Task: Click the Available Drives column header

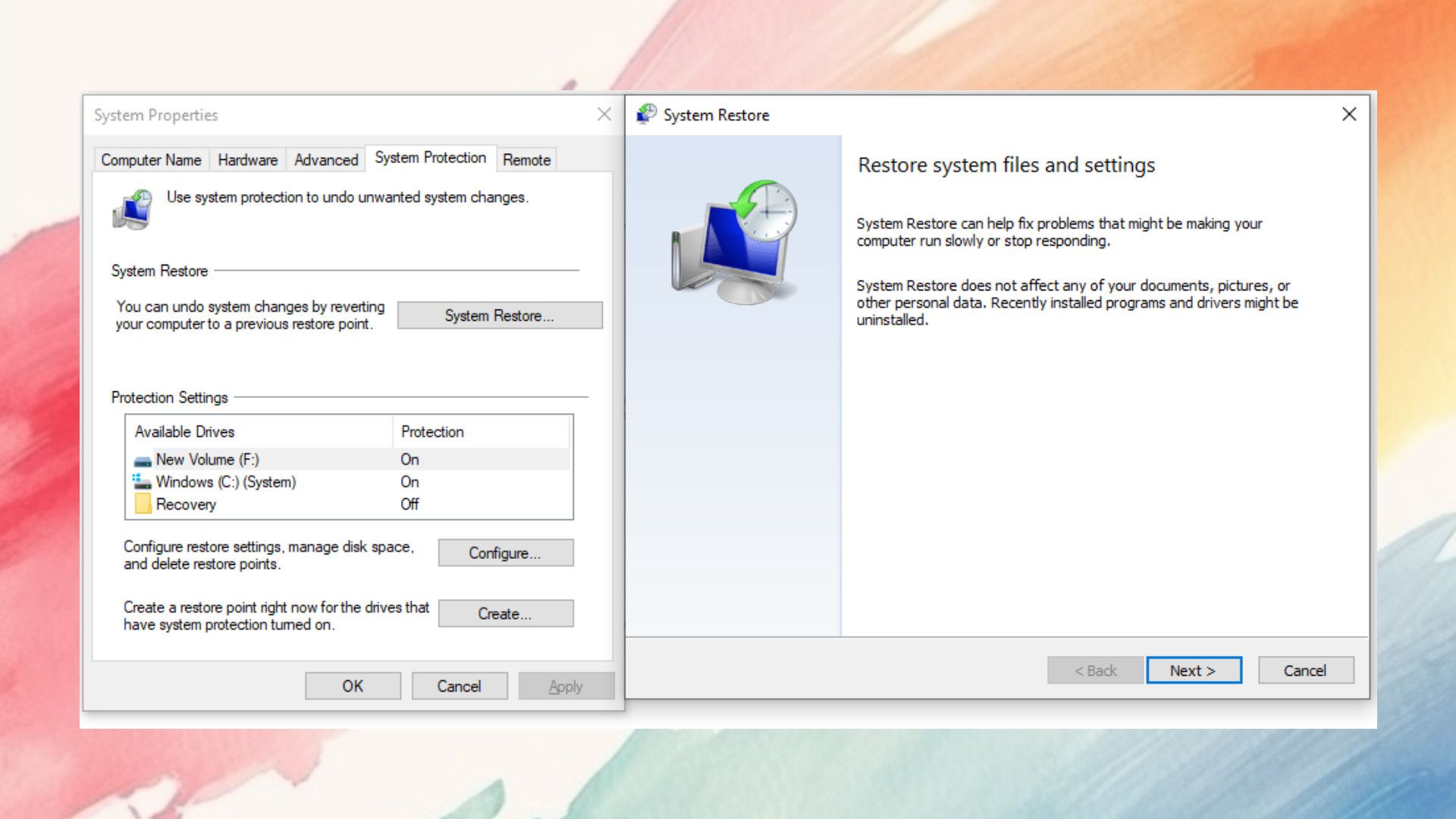Action: click(x=259, y=431)
